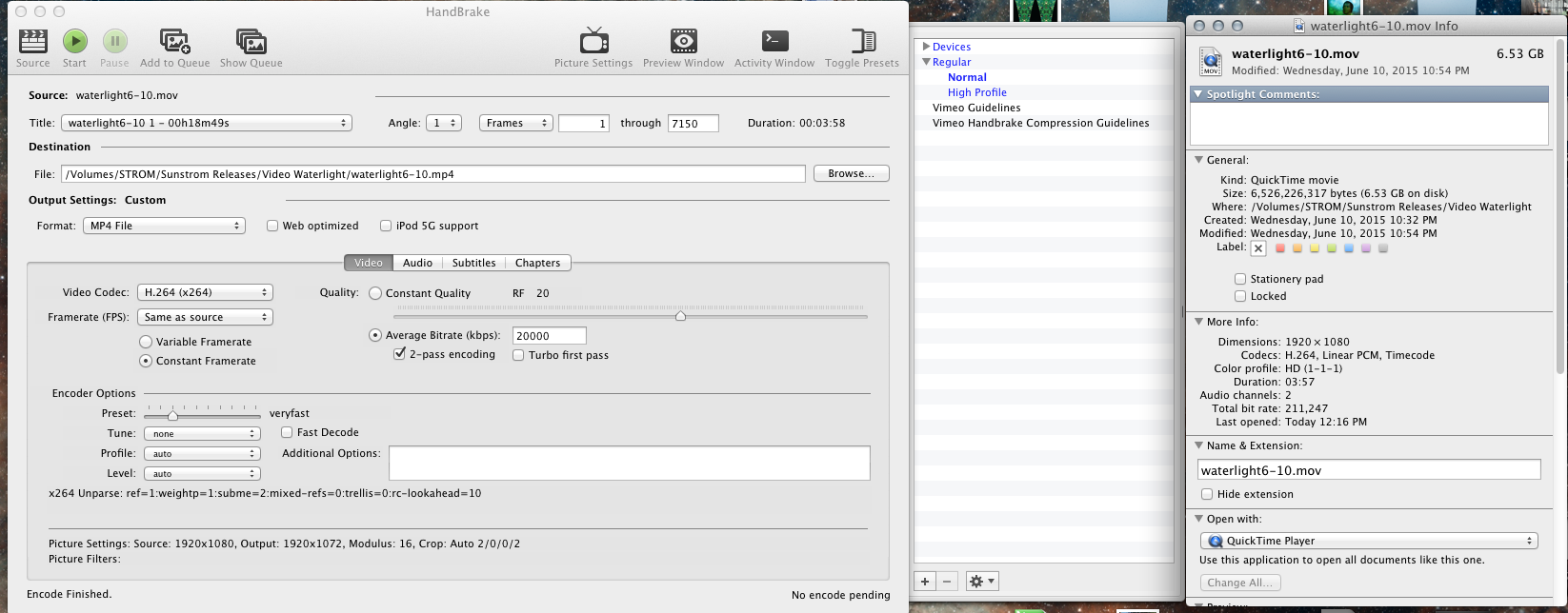The image size is (1568, 613).
Task: Click the Browse... button for destination
Action: coord(851,173)
